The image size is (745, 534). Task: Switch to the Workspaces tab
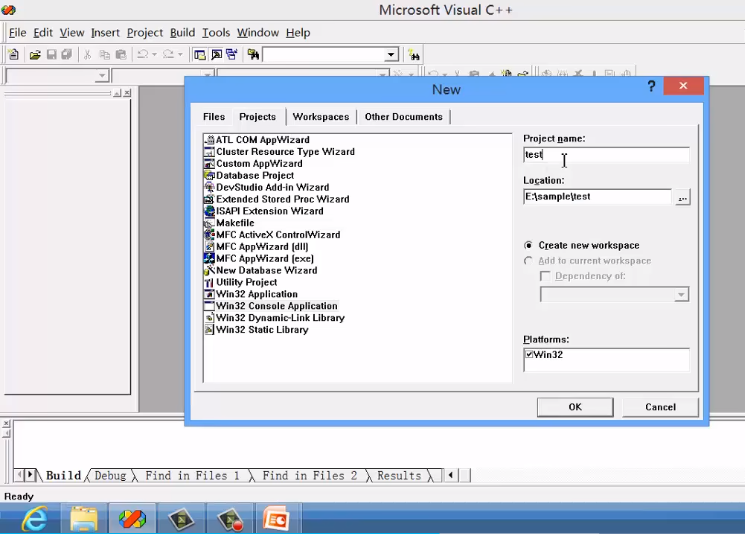321,117
